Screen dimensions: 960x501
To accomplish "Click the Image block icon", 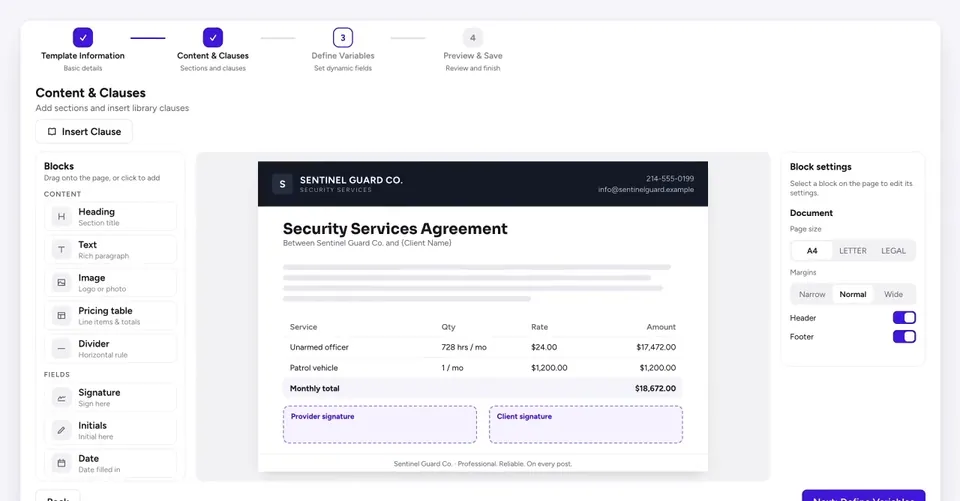I will point(61,283).
